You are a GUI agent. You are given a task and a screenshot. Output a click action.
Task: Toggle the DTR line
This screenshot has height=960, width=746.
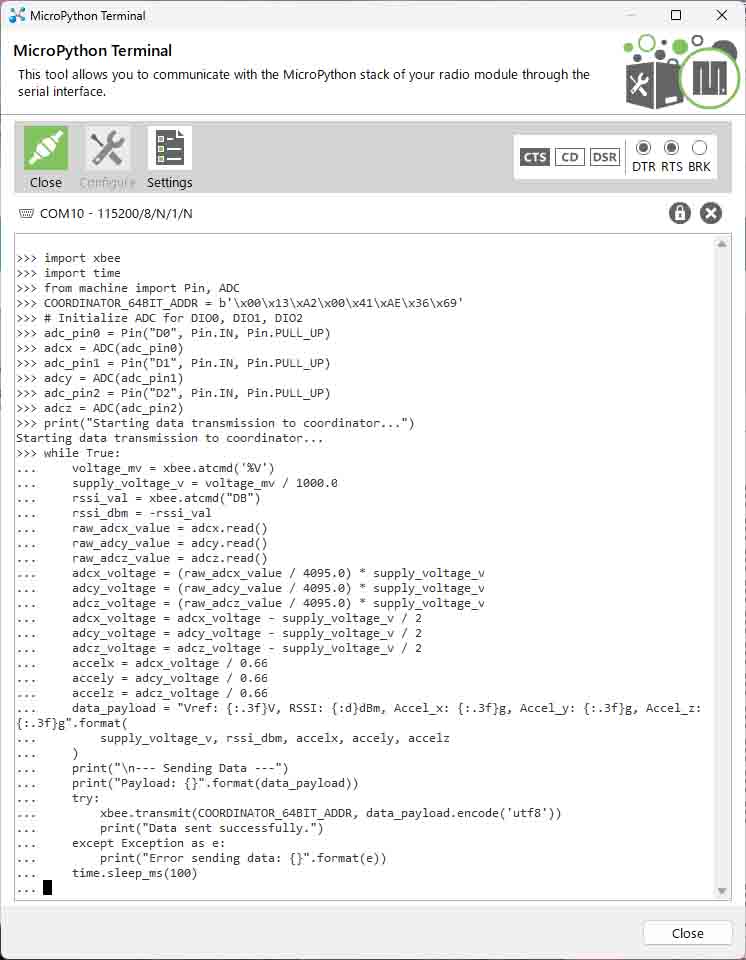click(x=643, y=148)
